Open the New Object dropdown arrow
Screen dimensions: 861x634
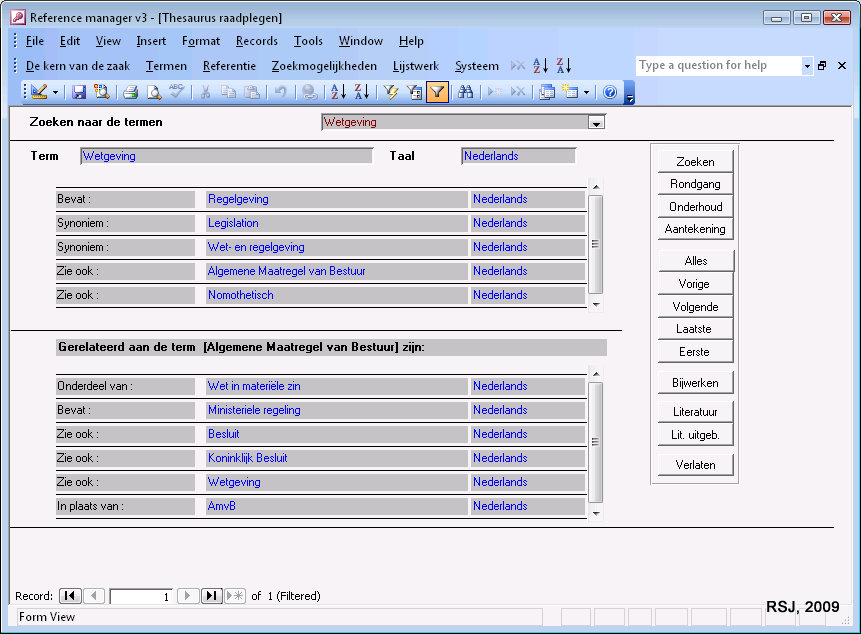point(587,92)
